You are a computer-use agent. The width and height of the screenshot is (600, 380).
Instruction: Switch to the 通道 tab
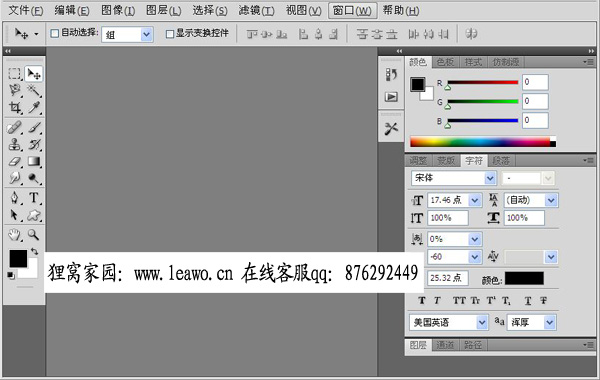click(x=445, y=345)
